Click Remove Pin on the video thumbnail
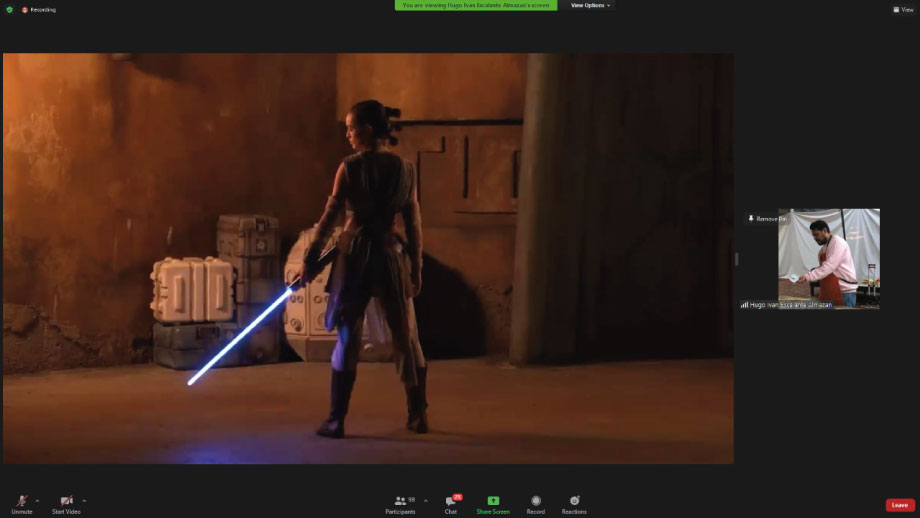 point(767,219)
